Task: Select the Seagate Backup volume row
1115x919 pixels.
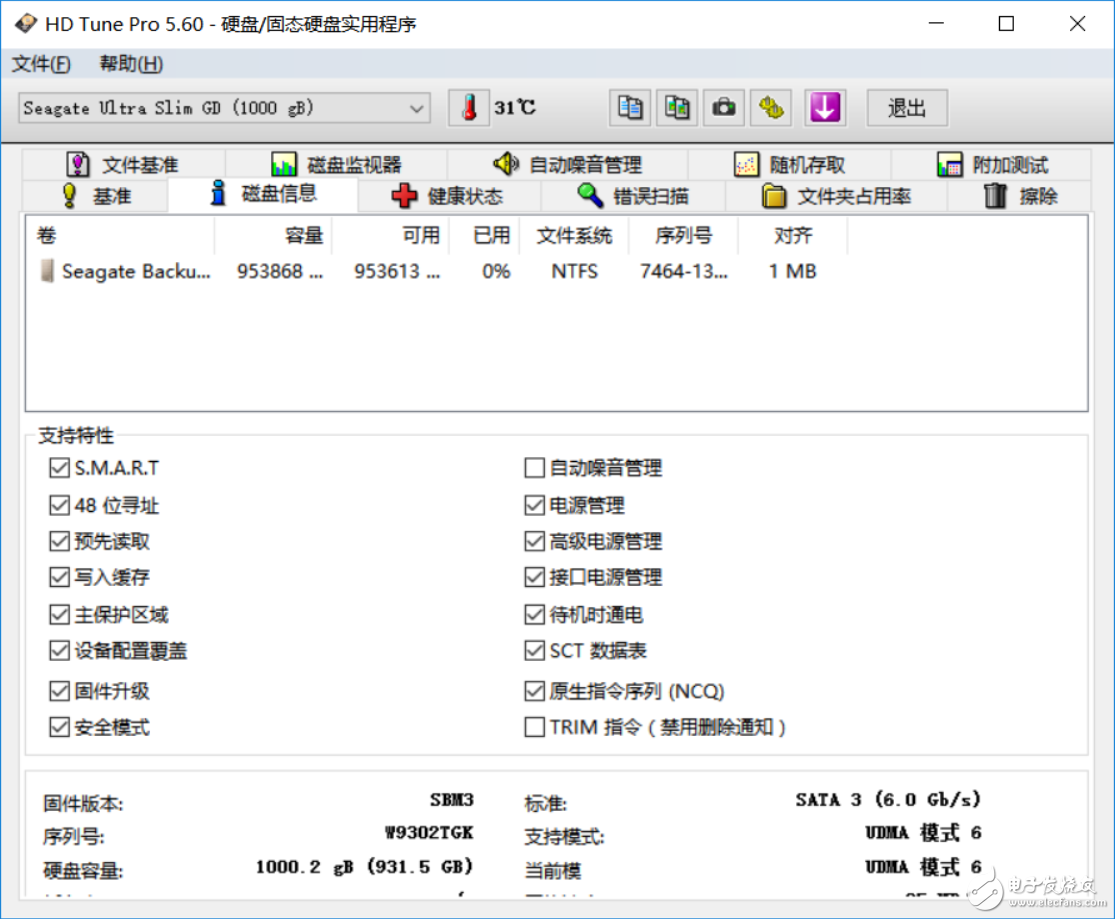Action: pos(135,271)
